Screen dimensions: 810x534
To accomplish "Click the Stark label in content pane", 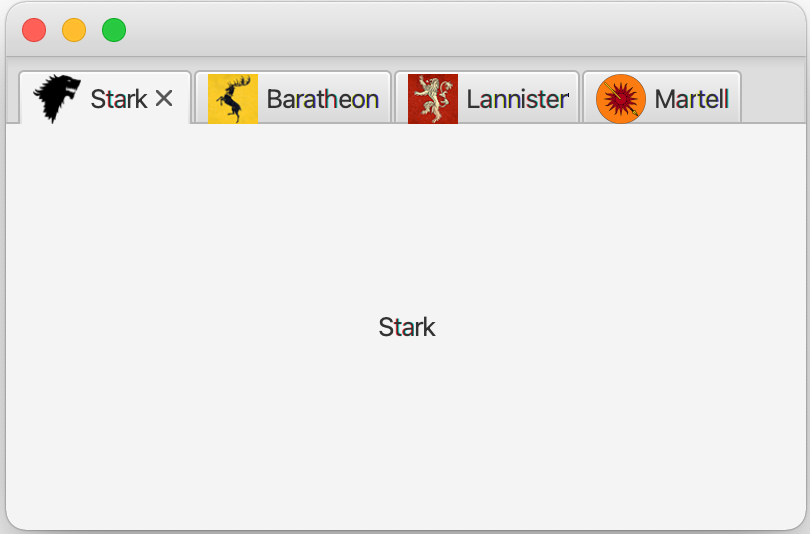I will point(407,327).
